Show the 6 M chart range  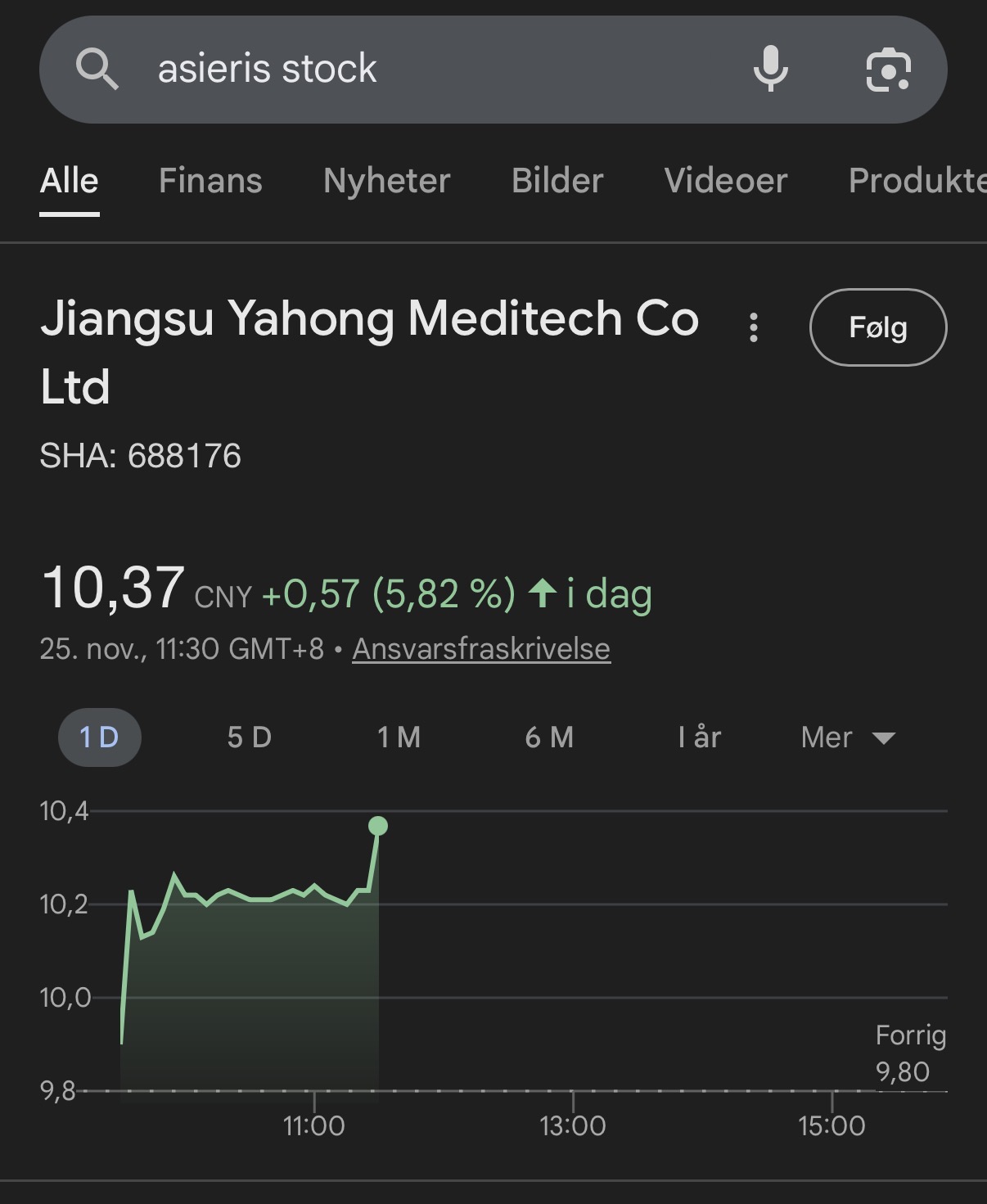(549, 737)
